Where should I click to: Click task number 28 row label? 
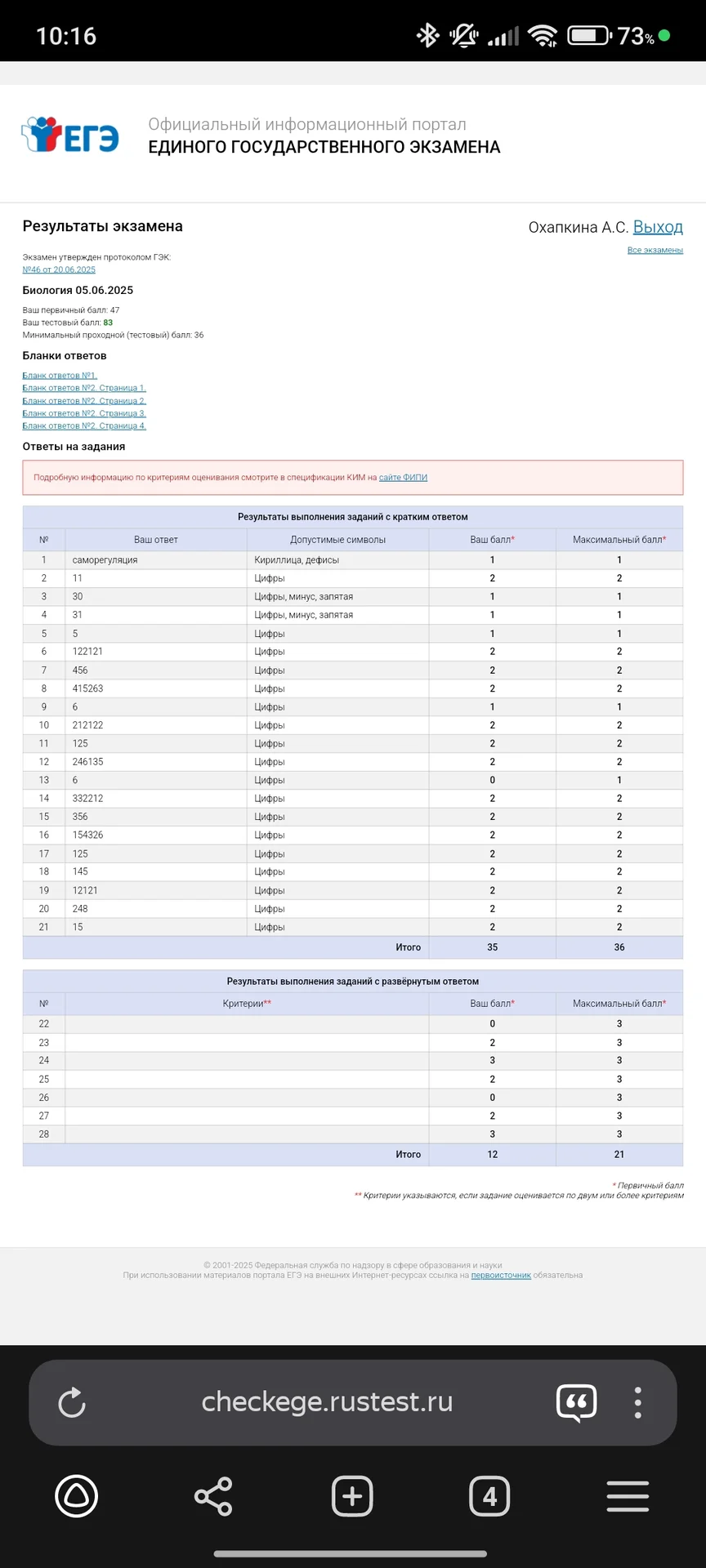tap(44, 1134)
